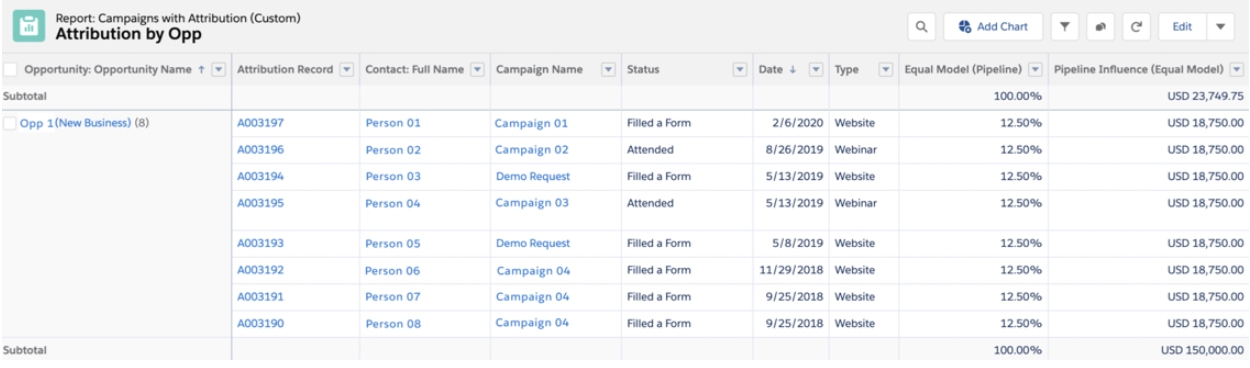This screenshot has width=1250, height=368.
Task: Open the filter funnel icon
Action: pyautogui.click(x=1065, y=27)
